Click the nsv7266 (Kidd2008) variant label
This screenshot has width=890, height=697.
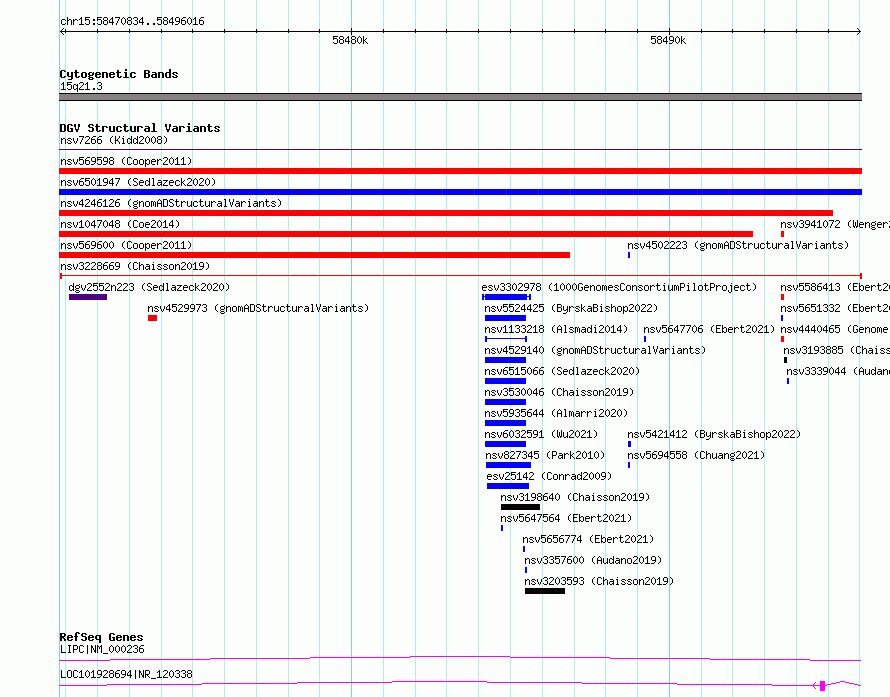[x=114, y=140]
